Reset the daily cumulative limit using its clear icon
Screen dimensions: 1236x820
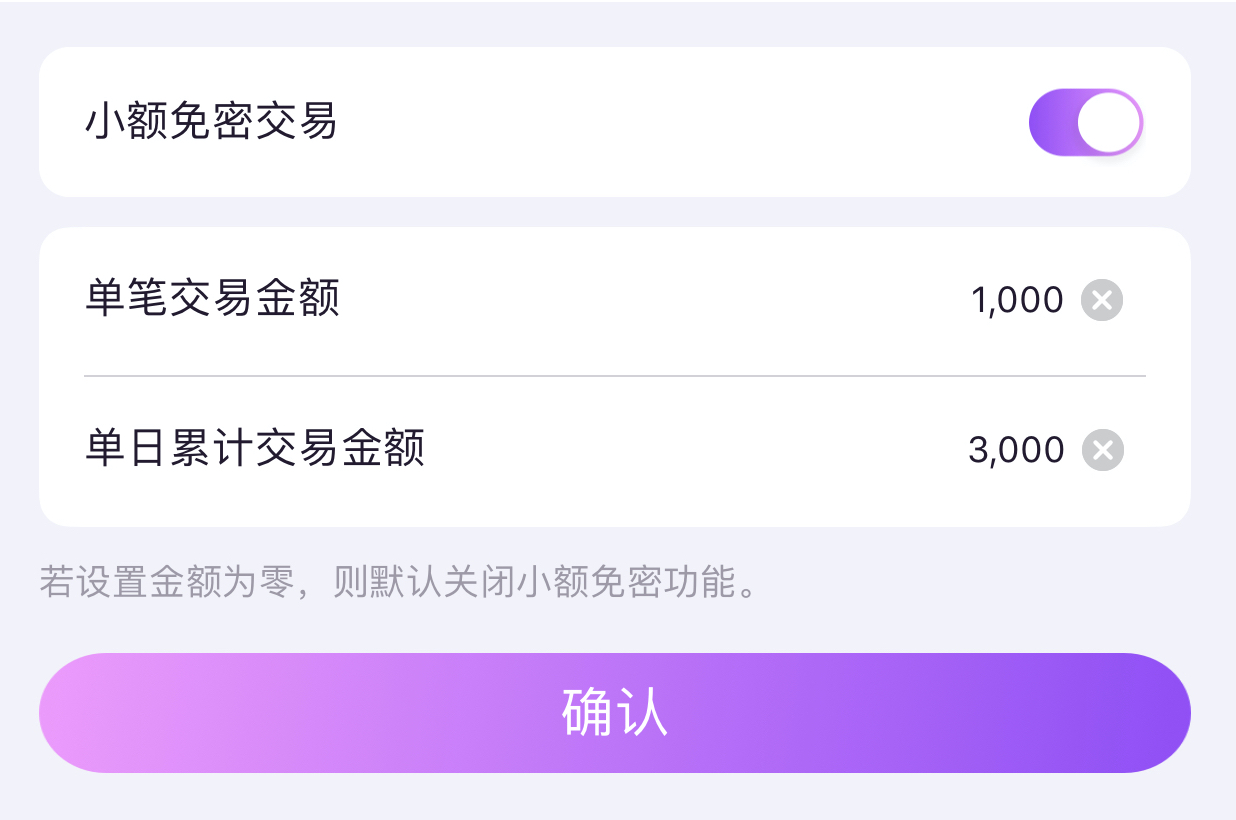point(1102,450)
